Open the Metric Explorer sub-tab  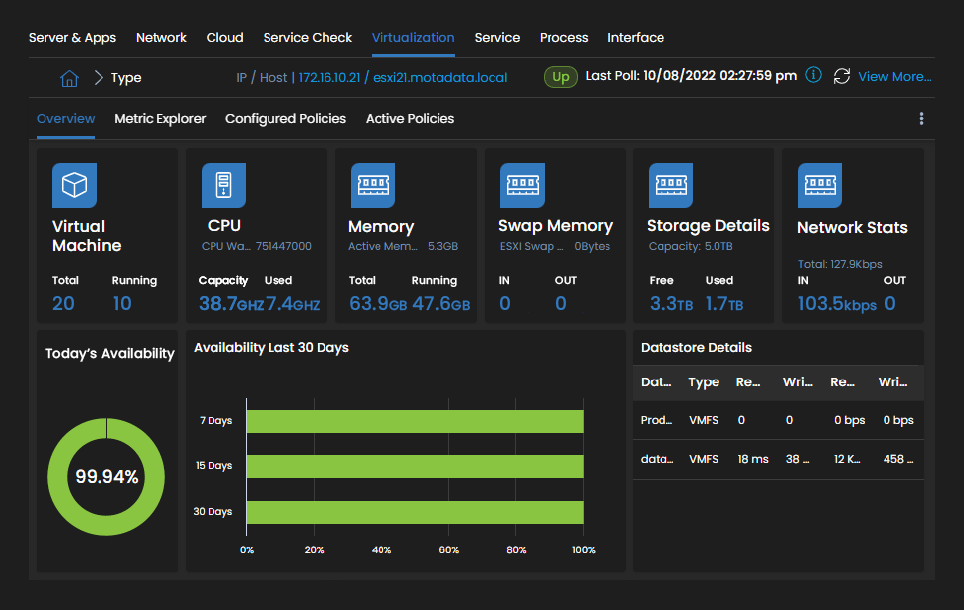click(x=160, y=119)
